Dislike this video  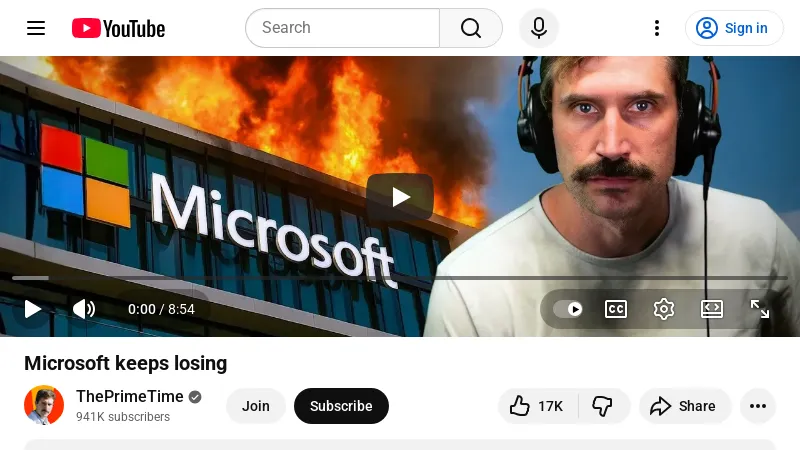tap(602, 406)
